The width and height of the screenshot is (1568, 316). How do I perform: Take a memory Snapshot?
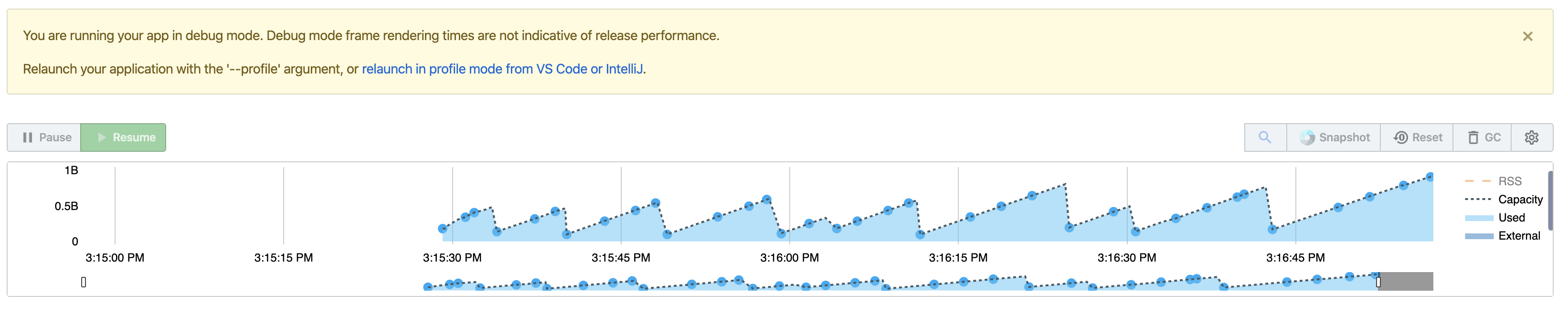pos(1334,137)
